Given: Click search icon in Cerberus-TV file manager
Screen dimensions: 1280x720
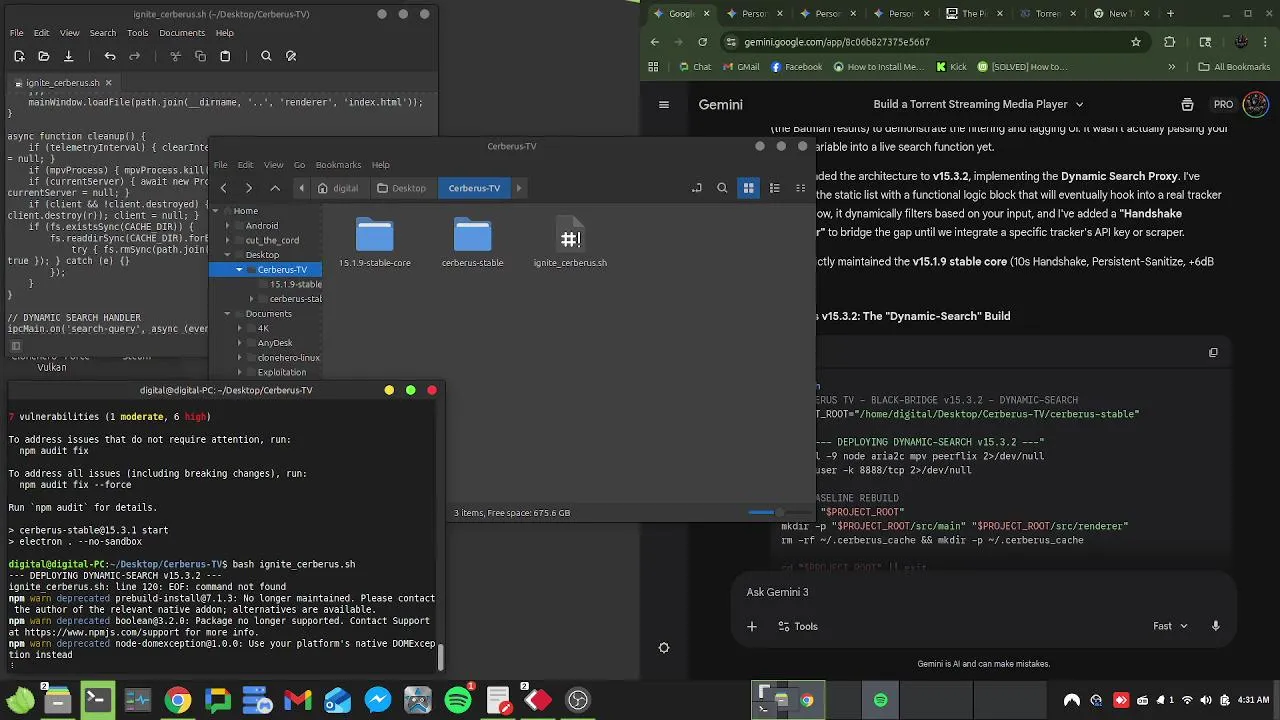Looking at the screenshot, I should click(722, 188).
